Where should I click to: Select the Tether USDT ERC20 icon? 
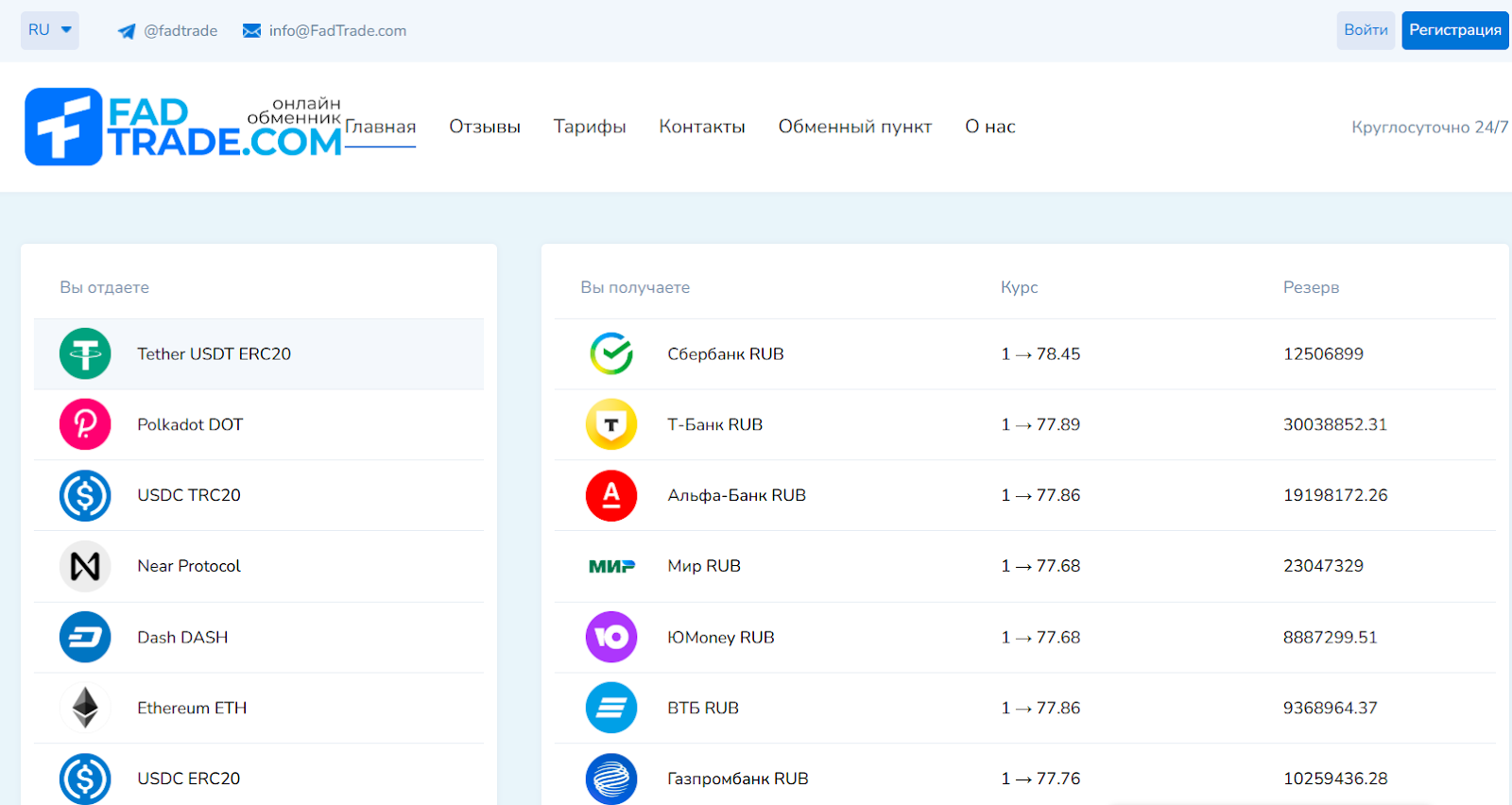[x=85, y=353]
